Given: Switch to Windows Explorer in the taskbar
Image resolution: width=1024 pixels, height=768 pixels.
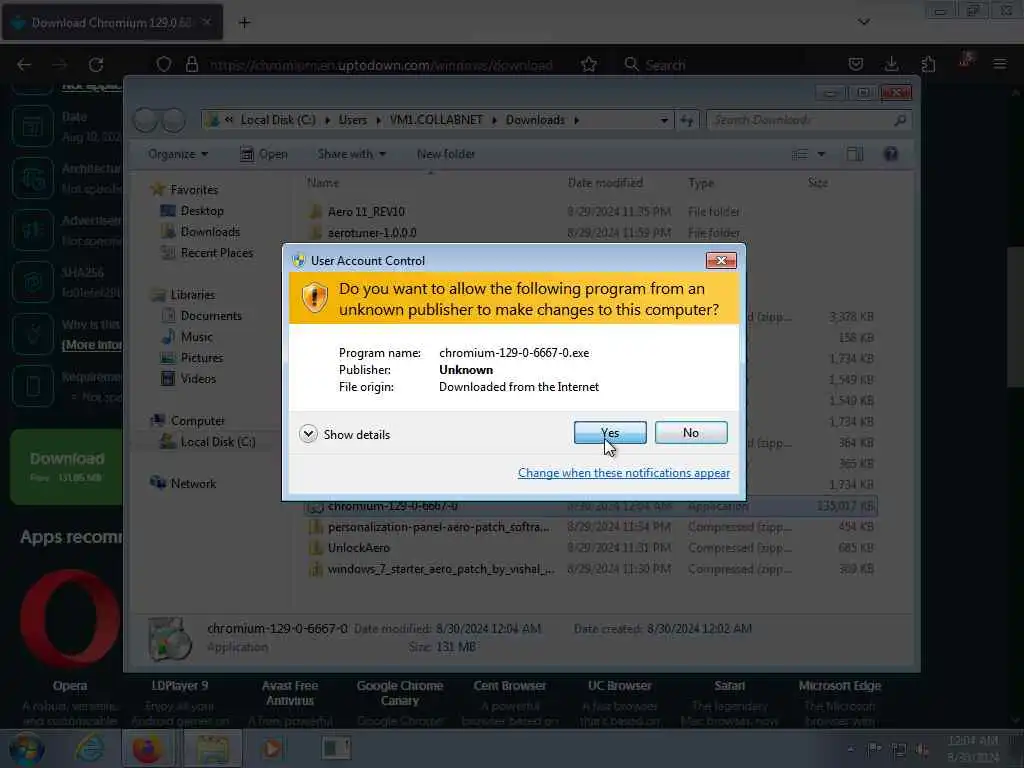Looking at the screenshot, I should click(x=212, y=748).
